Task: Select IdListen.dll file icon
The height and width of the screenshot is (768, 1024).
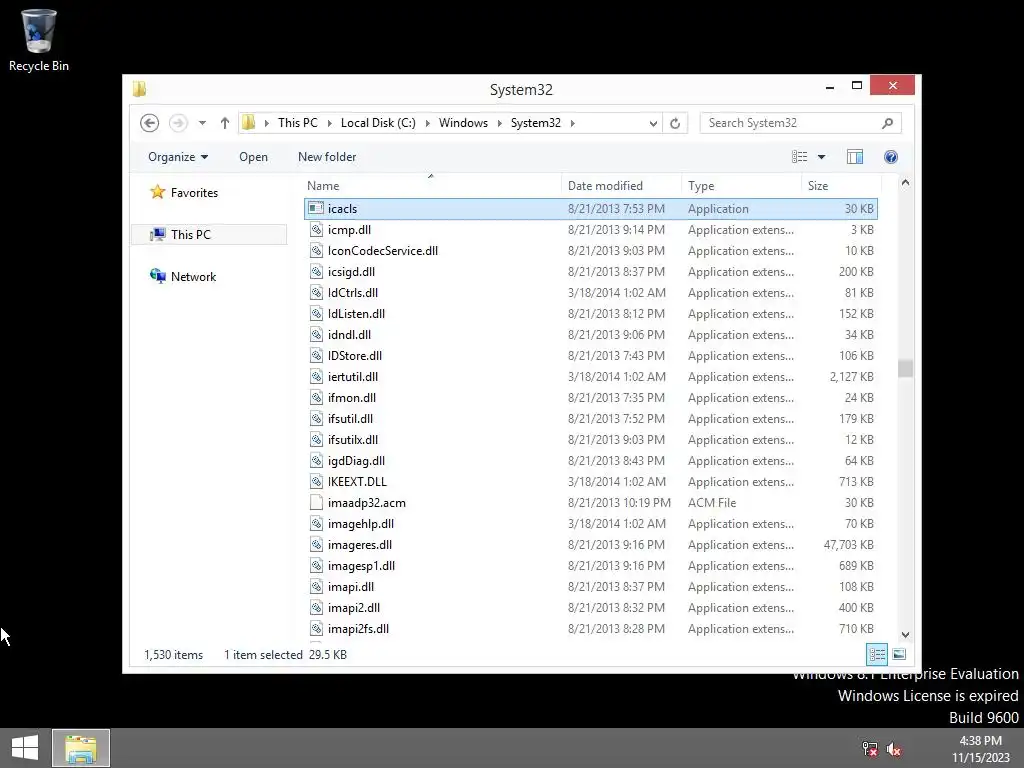Action: click(x=316, y=313)
